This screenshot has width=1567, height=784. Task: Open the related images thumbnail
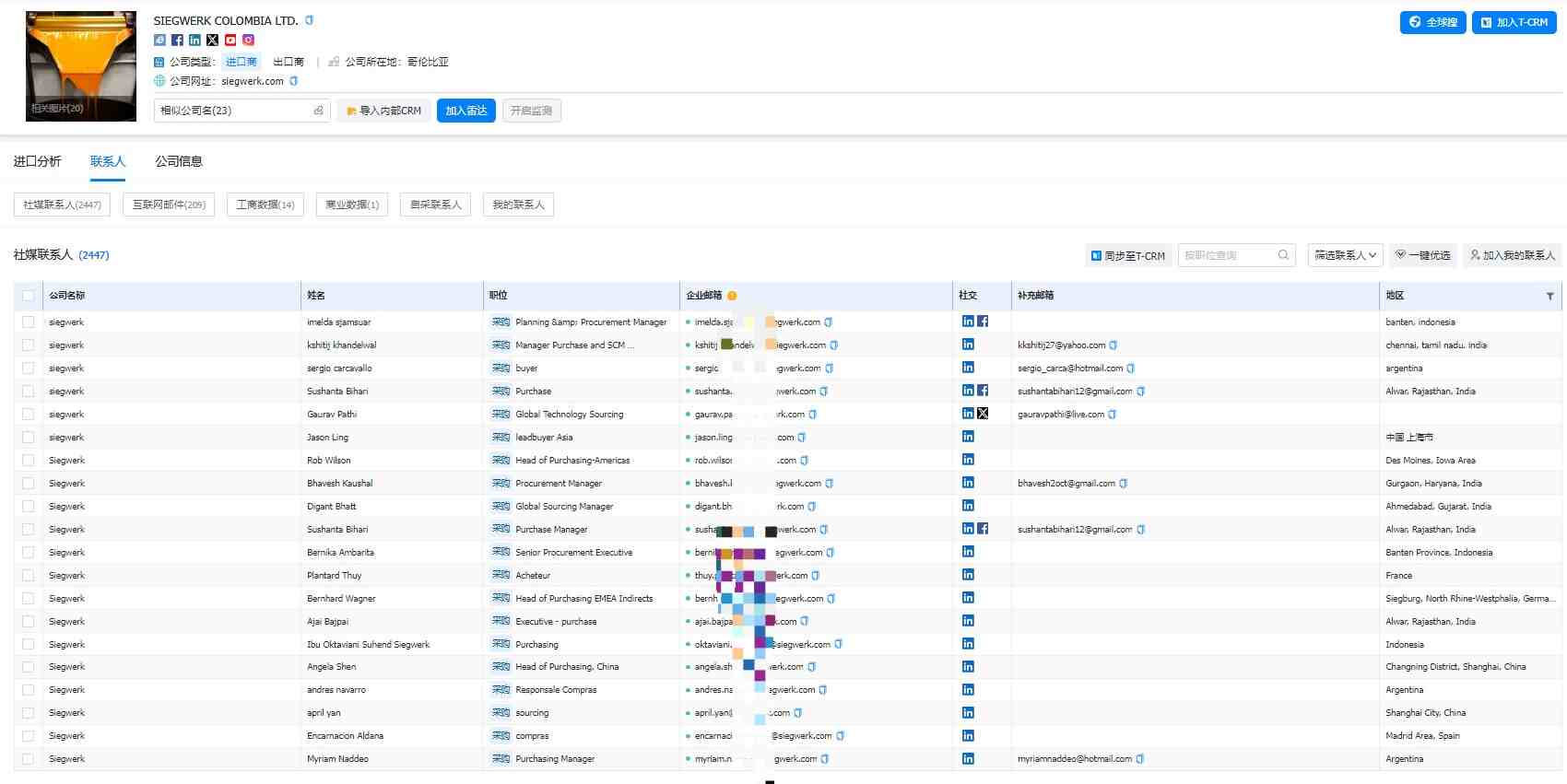(81, 66)
